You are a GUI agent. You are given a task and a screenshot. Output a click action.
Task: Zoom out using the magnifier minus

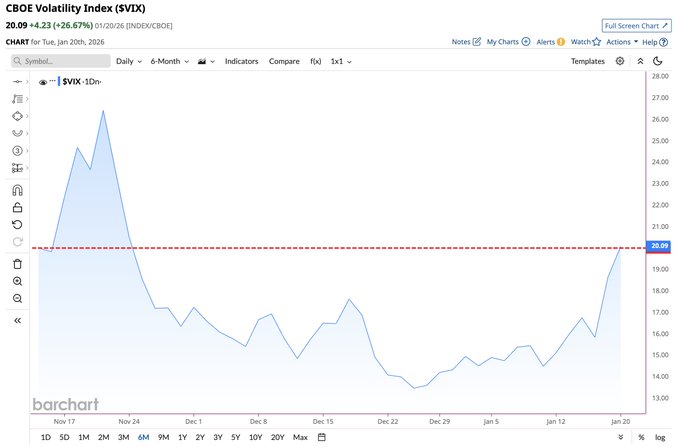17,298
